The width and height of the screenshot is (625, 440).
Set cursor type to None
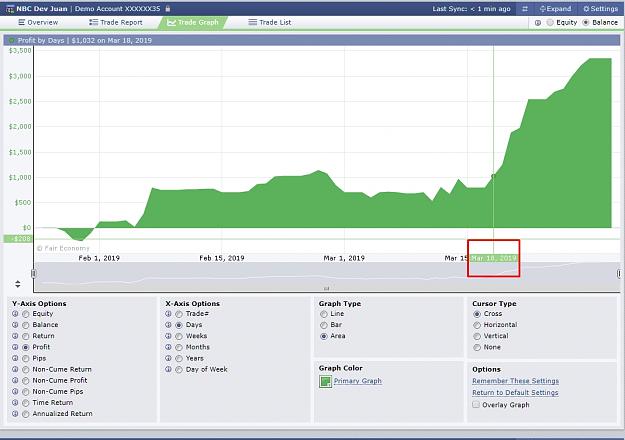tap(477, 348)
